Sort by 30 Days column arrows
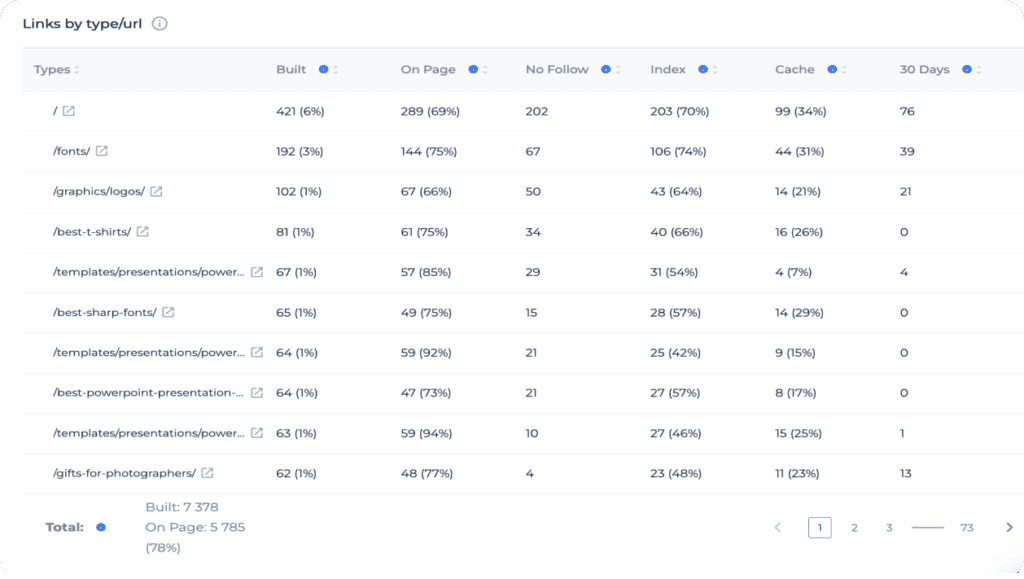This screenshot has height=579, width=1024. pyautogui.click(x=979, y=70)
